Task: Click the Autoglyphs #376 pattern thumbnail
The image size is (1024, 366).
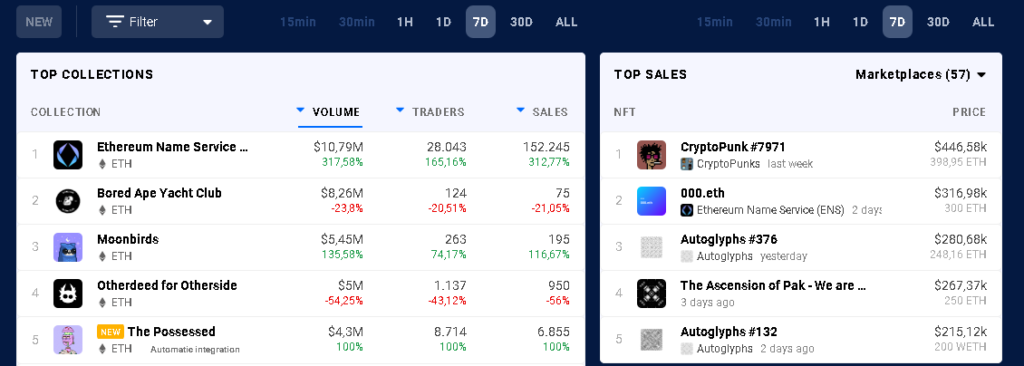Action: [x=651, y=247]
